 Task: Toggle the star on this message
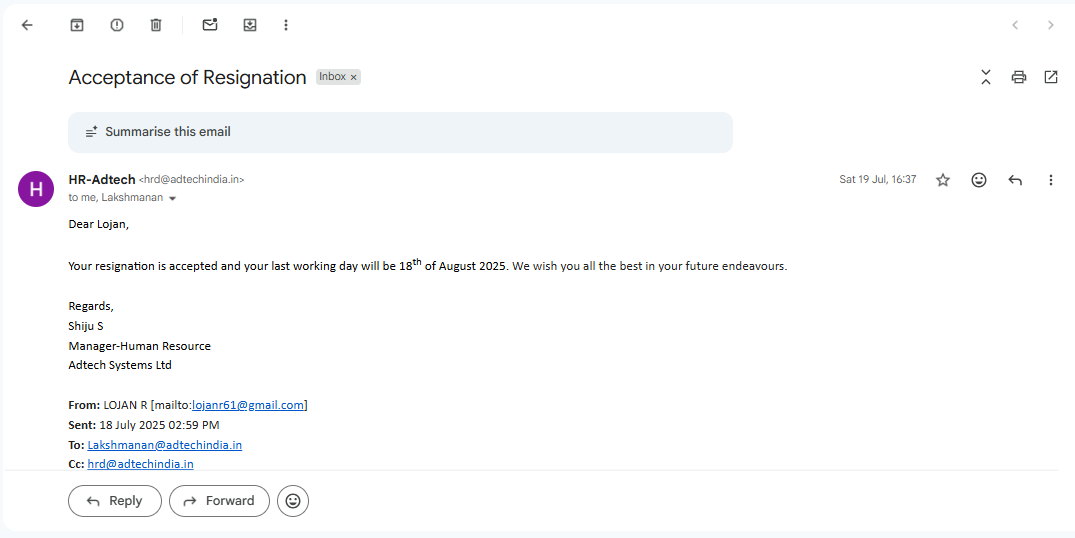(943, 180)
